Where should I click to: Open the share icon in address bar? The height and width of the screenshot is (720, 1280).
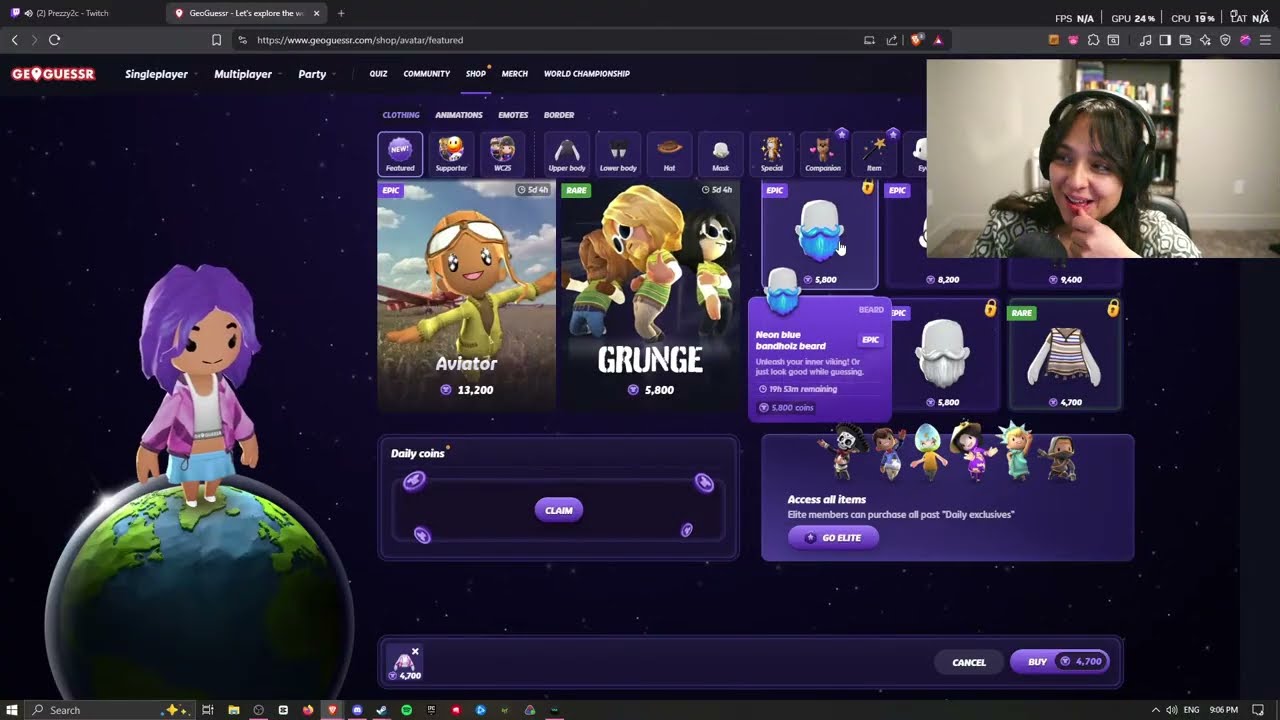coord(891,40)
